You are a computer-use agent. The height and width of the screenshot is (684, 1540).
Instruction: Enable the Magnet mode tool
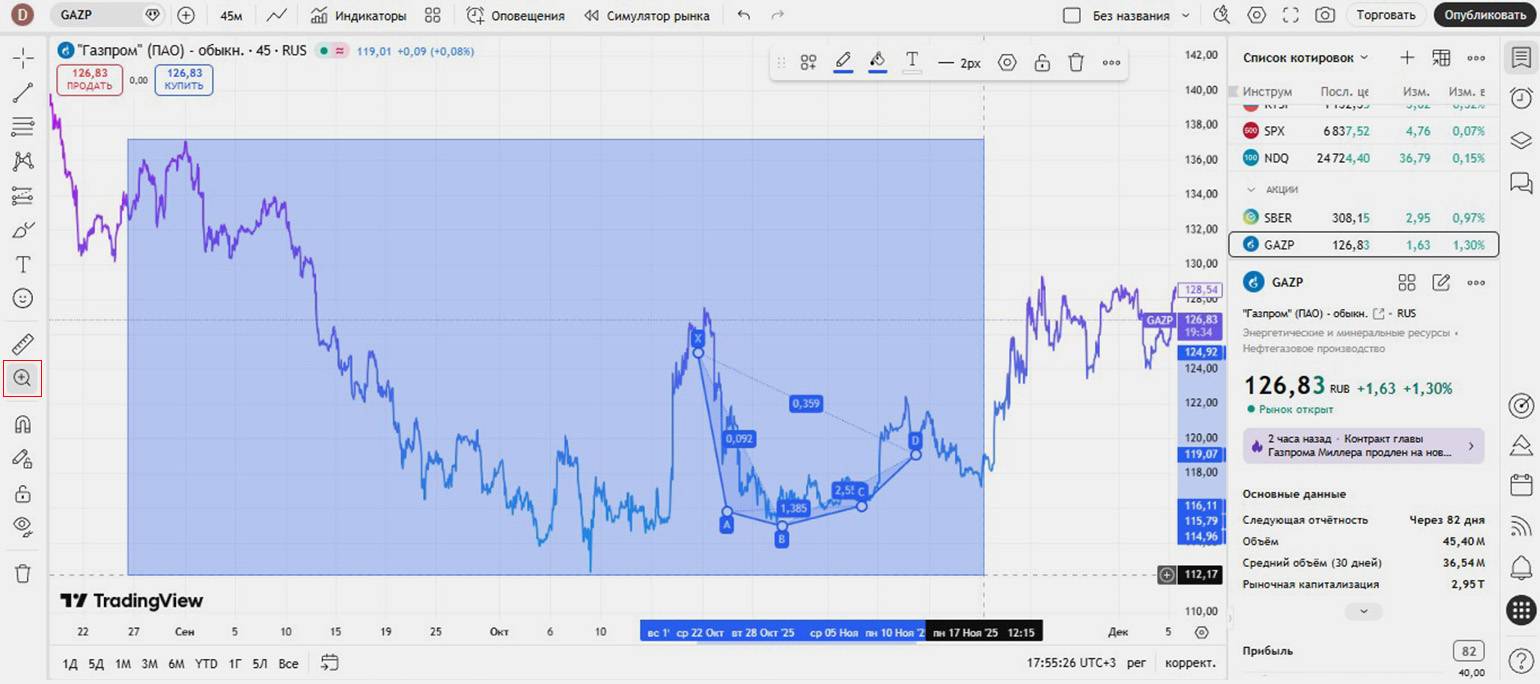[x=22, y=424]
